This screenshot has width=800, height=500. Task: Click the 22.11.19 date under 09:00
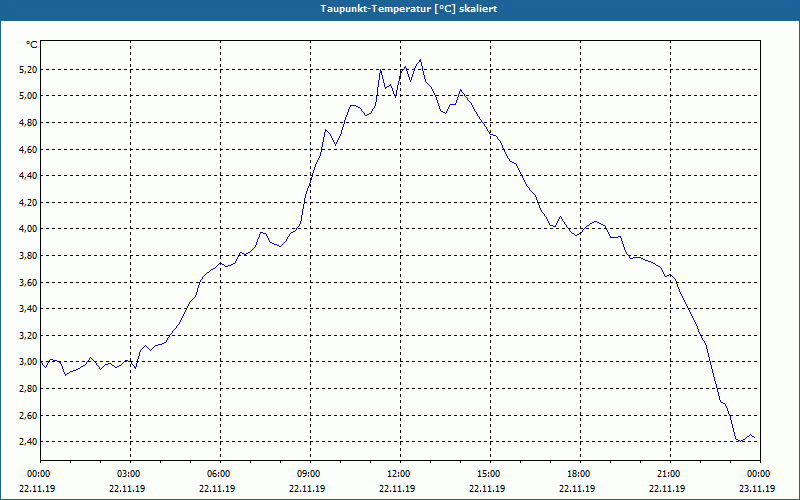tap(307, 488)
